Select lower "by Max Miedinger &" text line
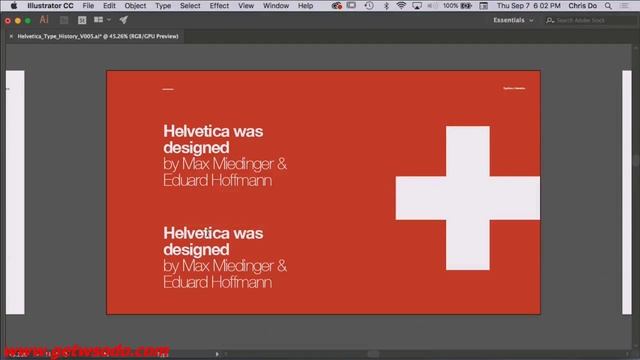Screen dimensions: 640x360 tap(225, 266)
